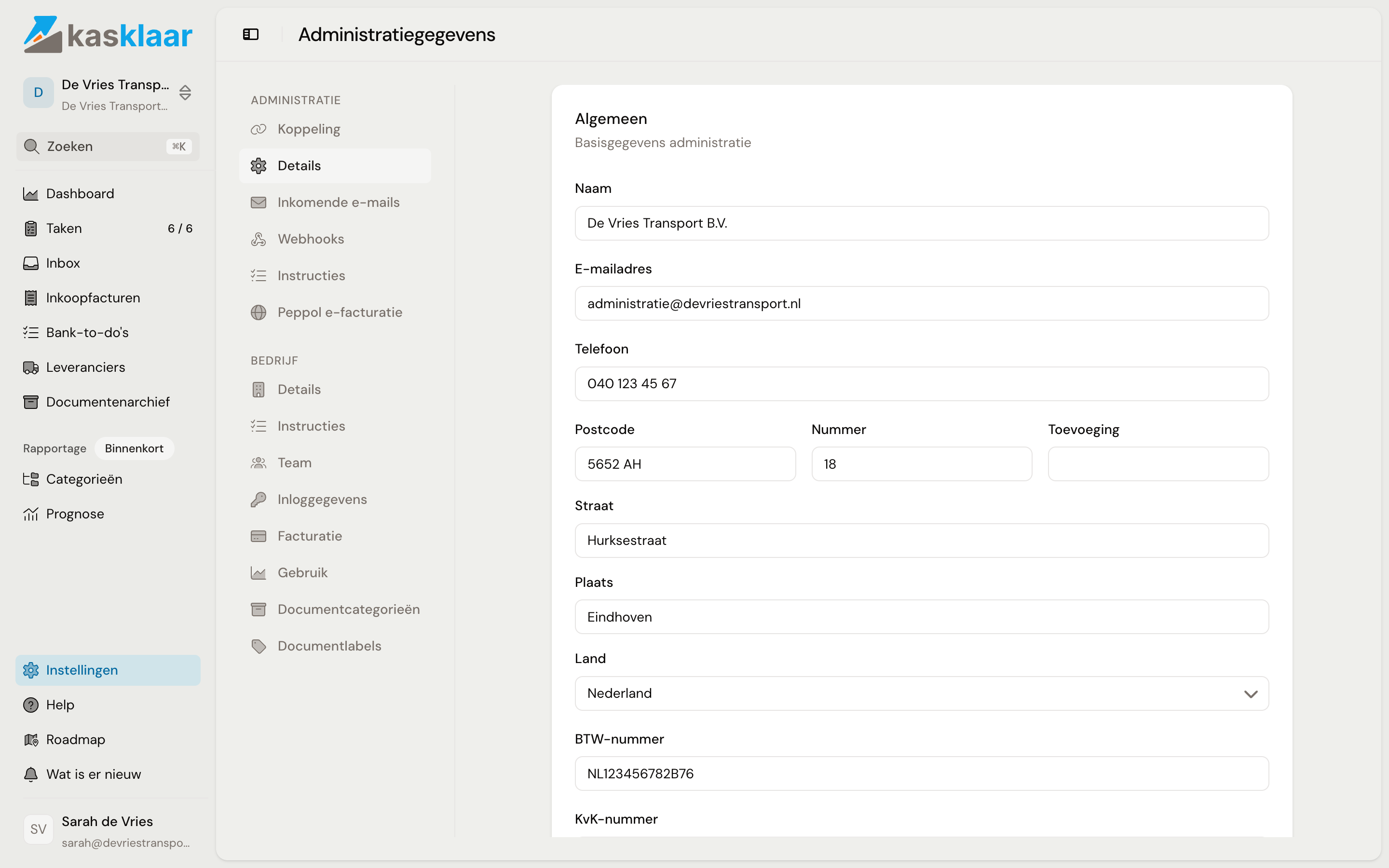
Task: Toggle the sidebar panel icon
Action: tap(251, 34)
